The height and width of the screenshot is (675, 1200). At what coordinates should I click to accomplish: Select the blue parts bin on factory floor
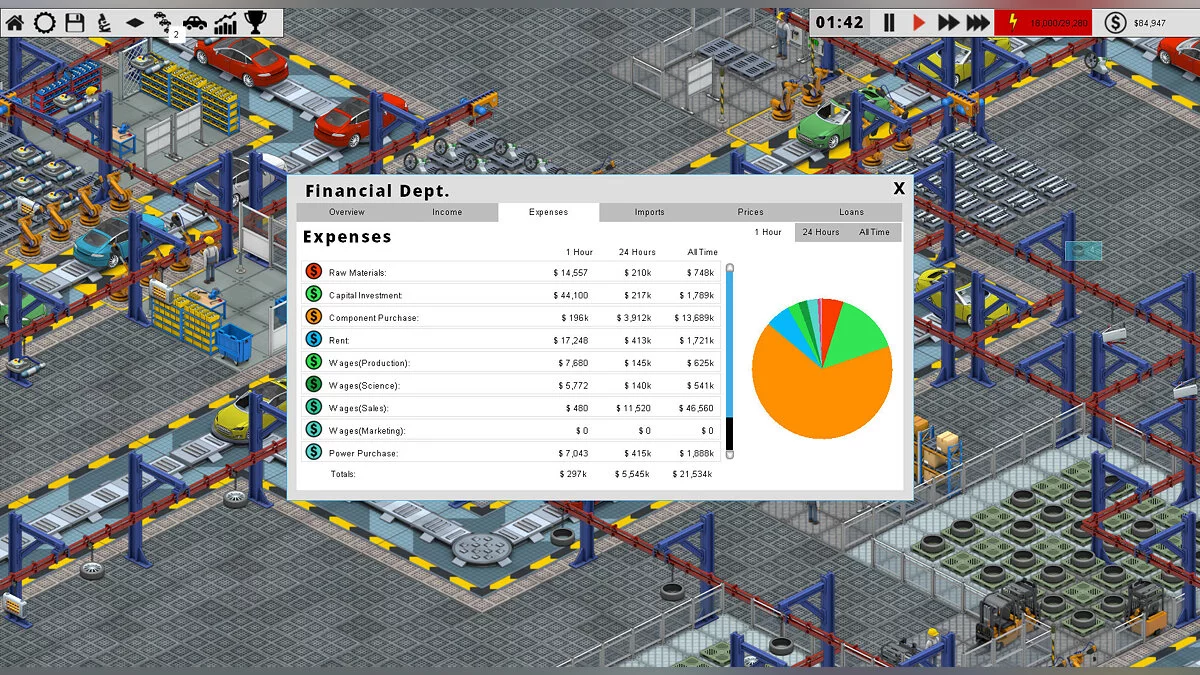234,344
